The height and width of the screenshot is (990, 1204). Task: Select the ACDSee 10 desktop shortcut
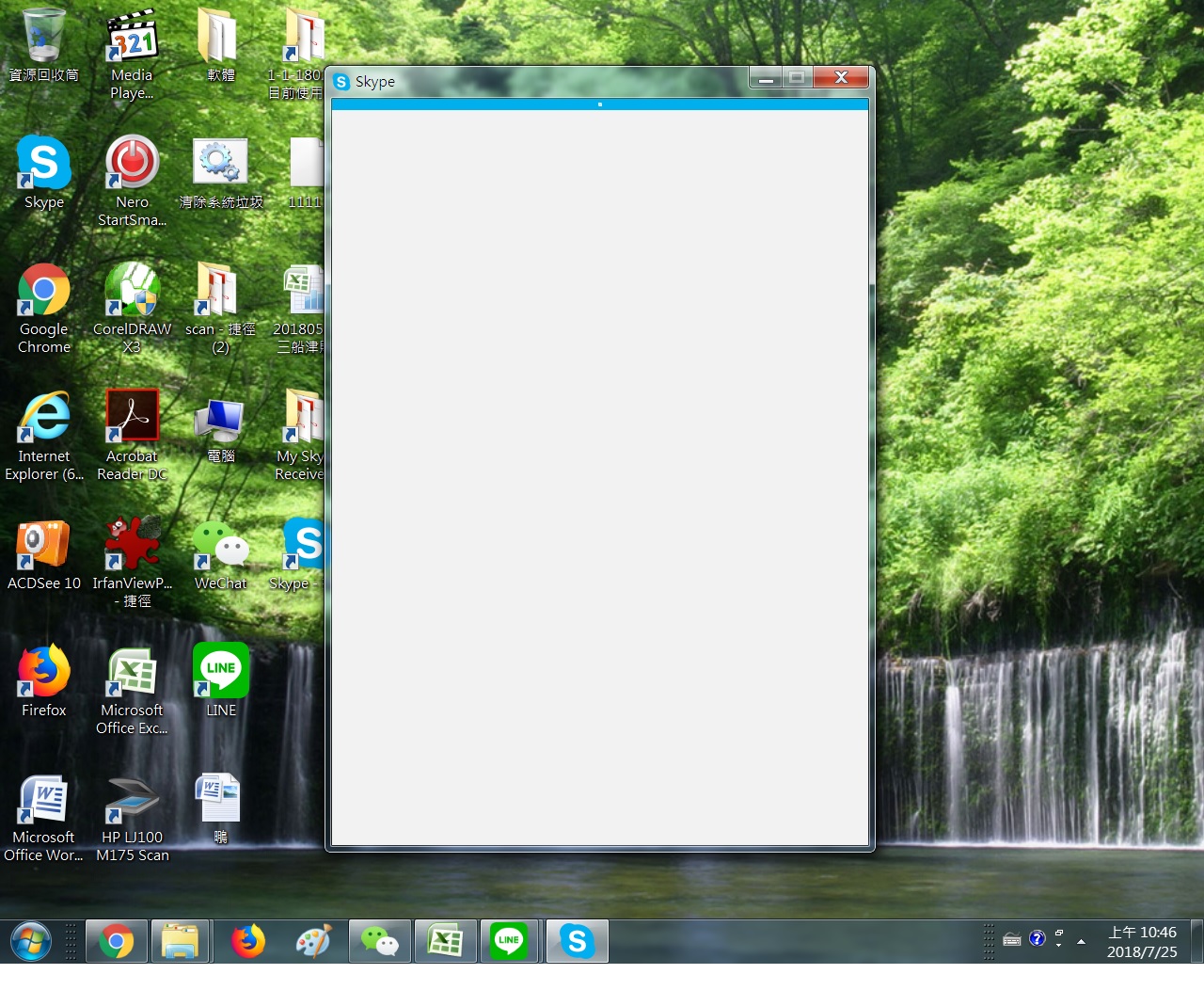tap(43, 554)
